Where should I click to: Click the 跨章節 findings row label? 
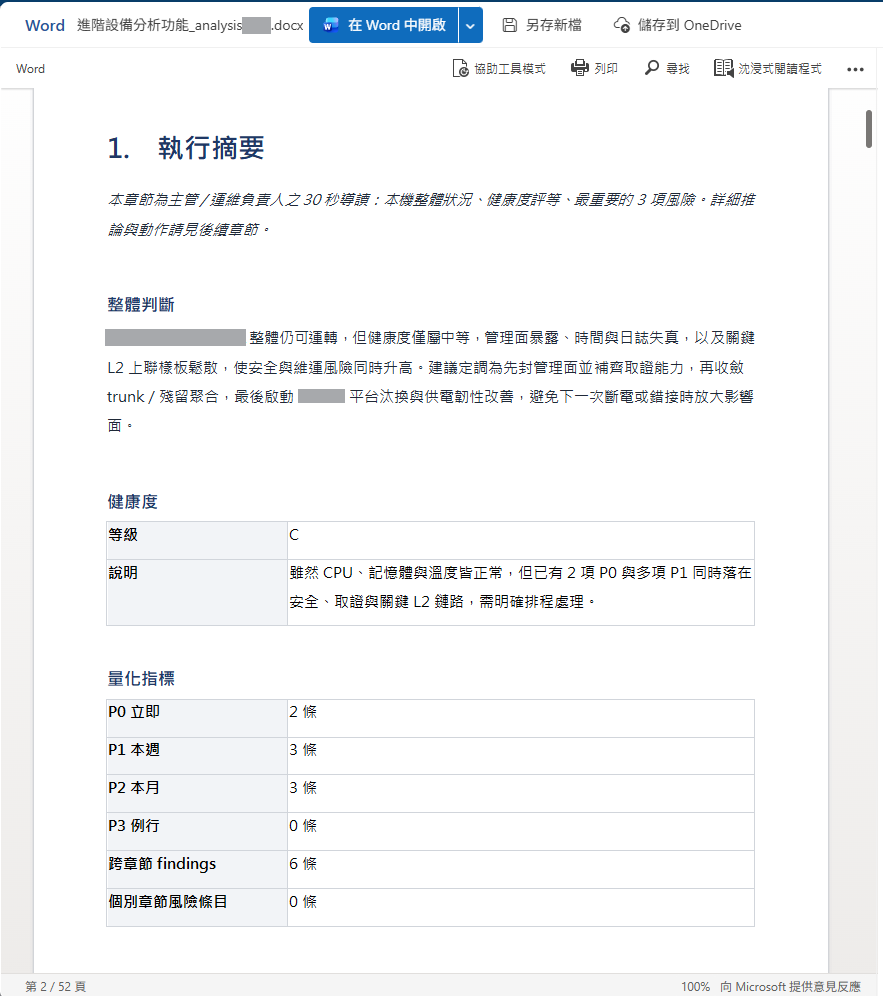coord(162,864)
